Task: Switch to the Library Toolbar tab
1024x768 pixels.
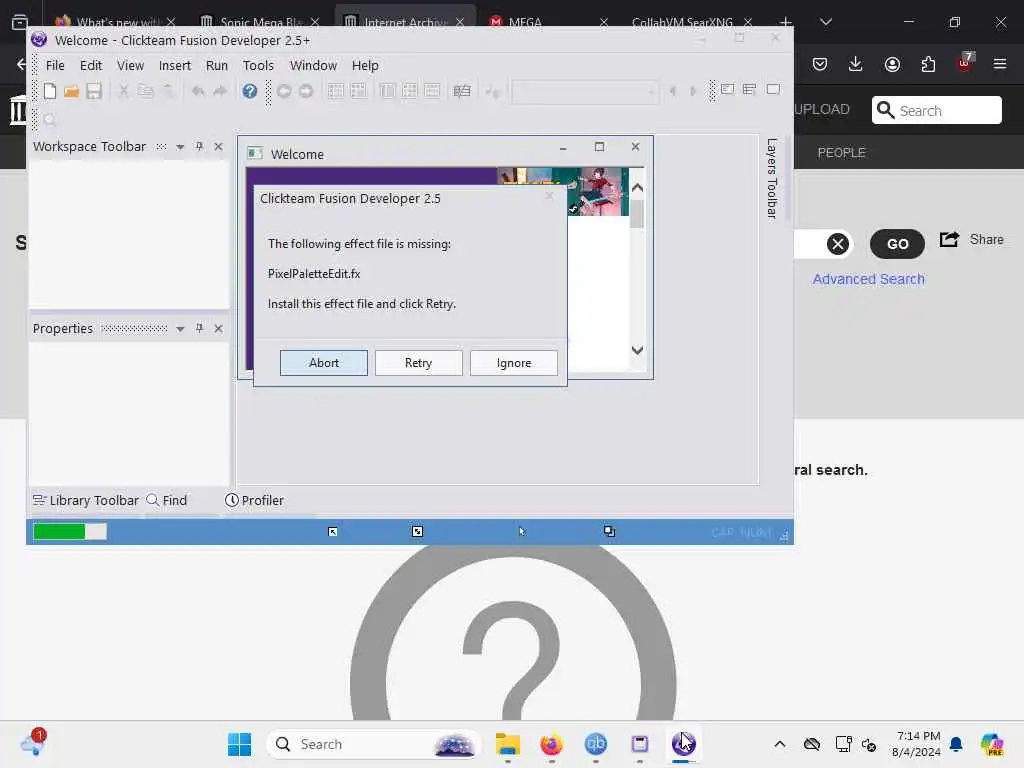Action: (x=86, y=500)
